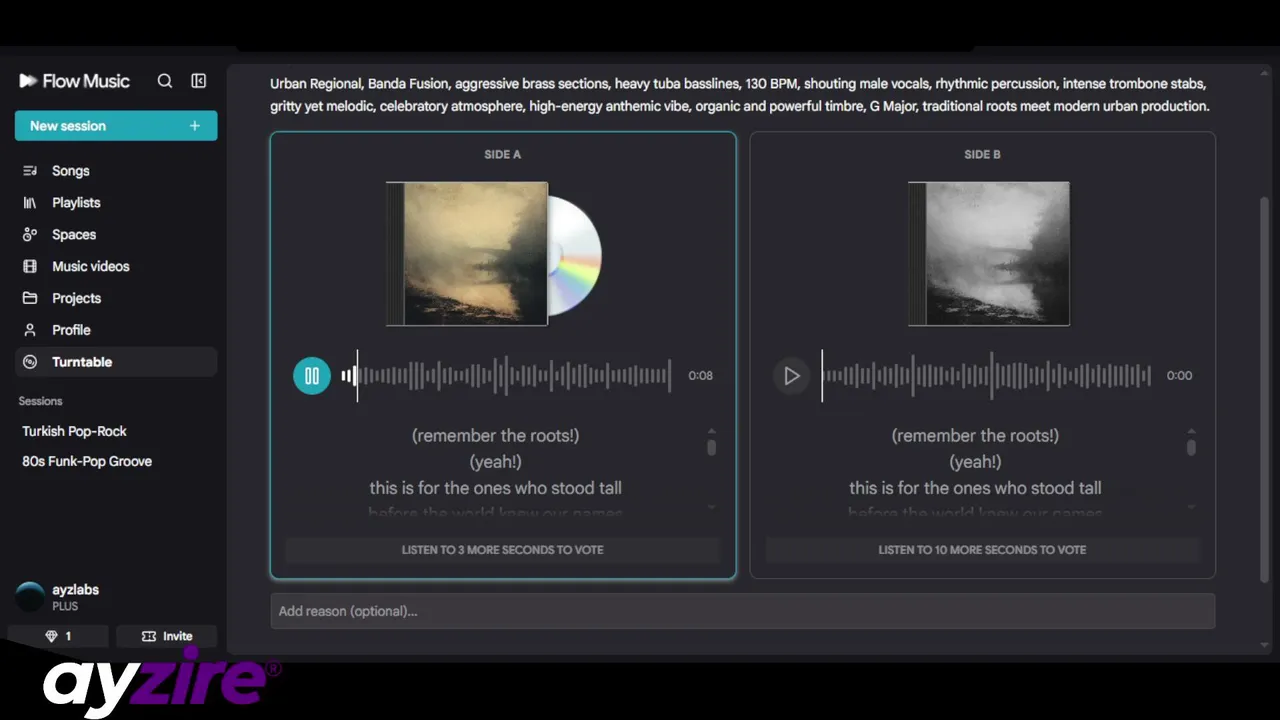Start a New session
This screenshot has width=1280, height=720.
pyautogui.click(x=116, y=126)
